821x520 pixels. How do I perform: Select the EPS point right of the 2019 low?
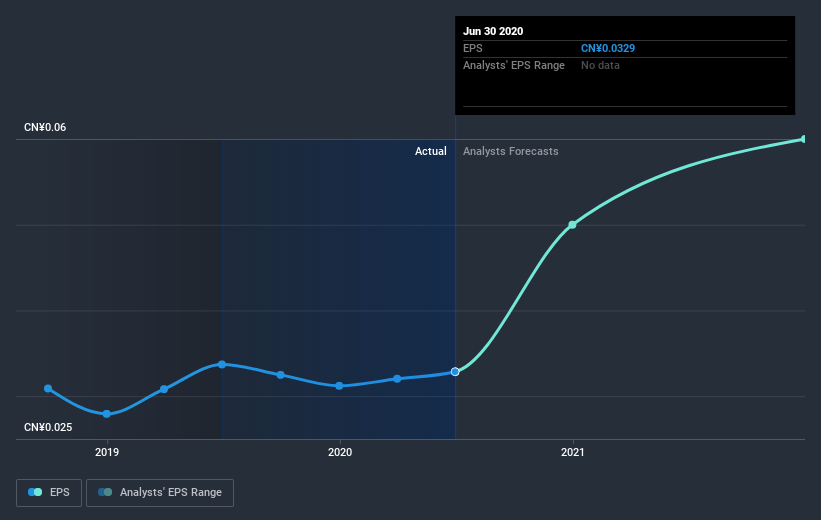click(x=164, y=389)
